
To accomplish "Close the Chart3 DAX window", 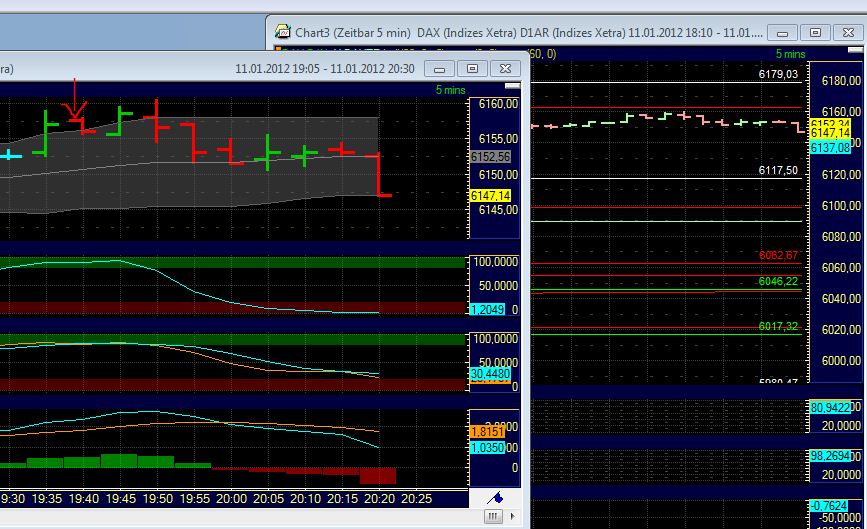I will (850, 32).
